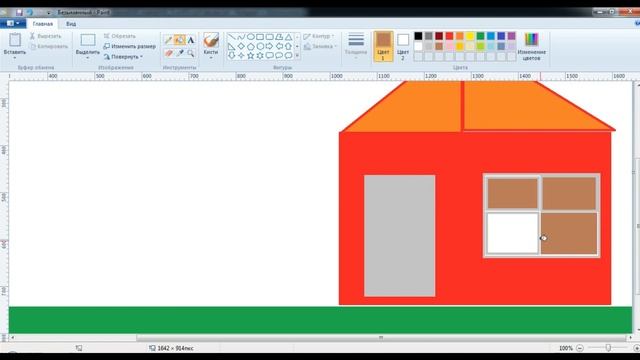Open the shape Fill (Заливка) dropdown
Screen dimensions: 640x360
coord(320,47)
